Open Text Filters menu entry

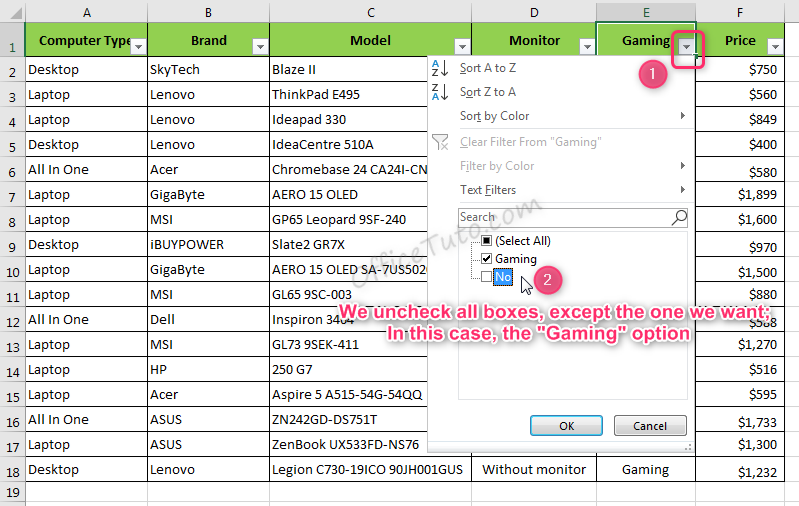click(x=562, y=190)
